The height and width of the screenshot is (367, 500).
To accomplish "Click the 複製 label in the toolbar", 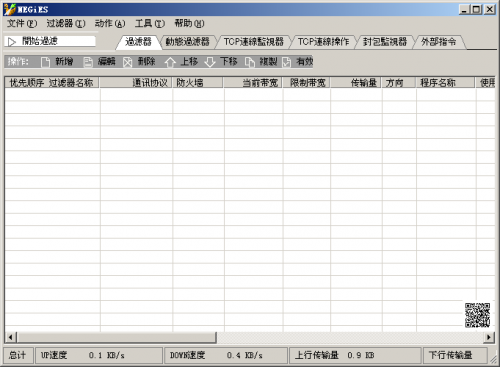I will point(268,62).
